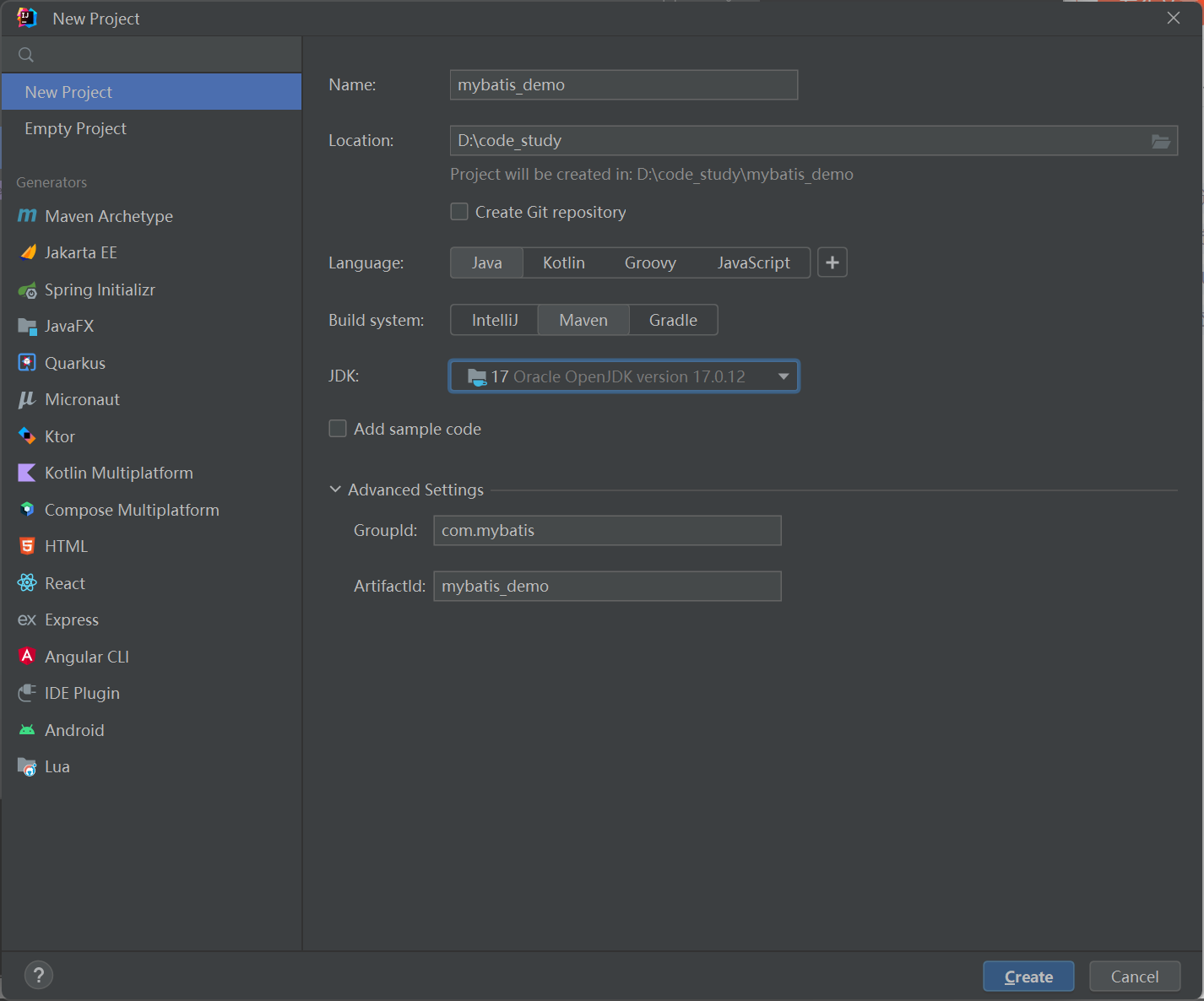This screenshot has height=1001, width=1204.
Task: Click the Cancel button
Action: 1135,977
